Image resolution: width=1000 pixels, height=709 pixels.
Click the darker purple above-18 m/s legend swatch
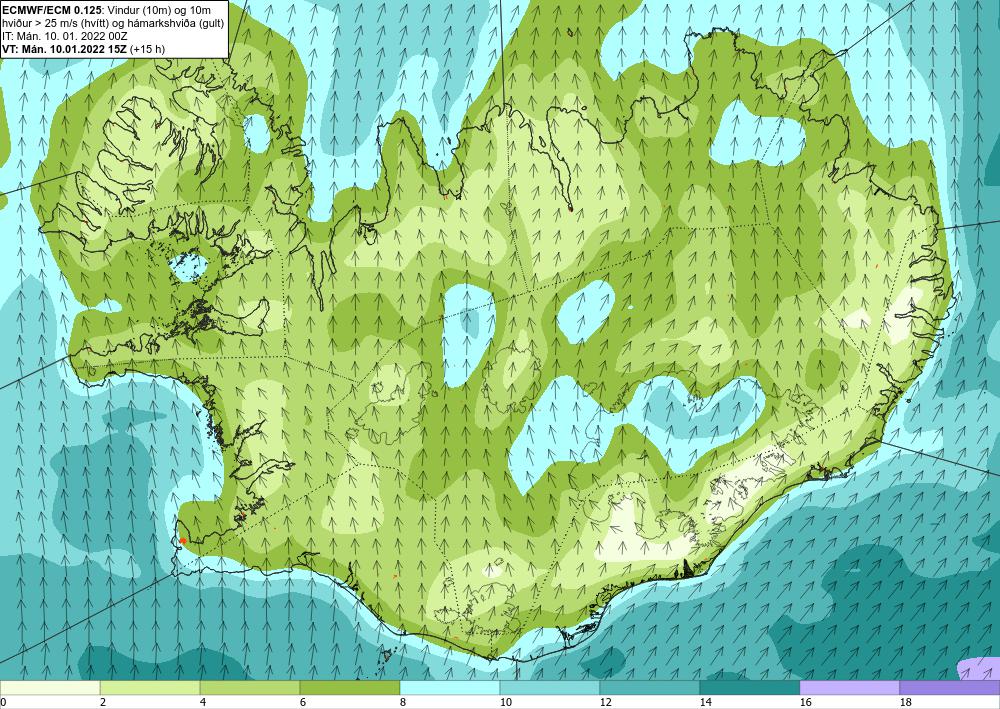pyautogui.click(x=950, y=688)
